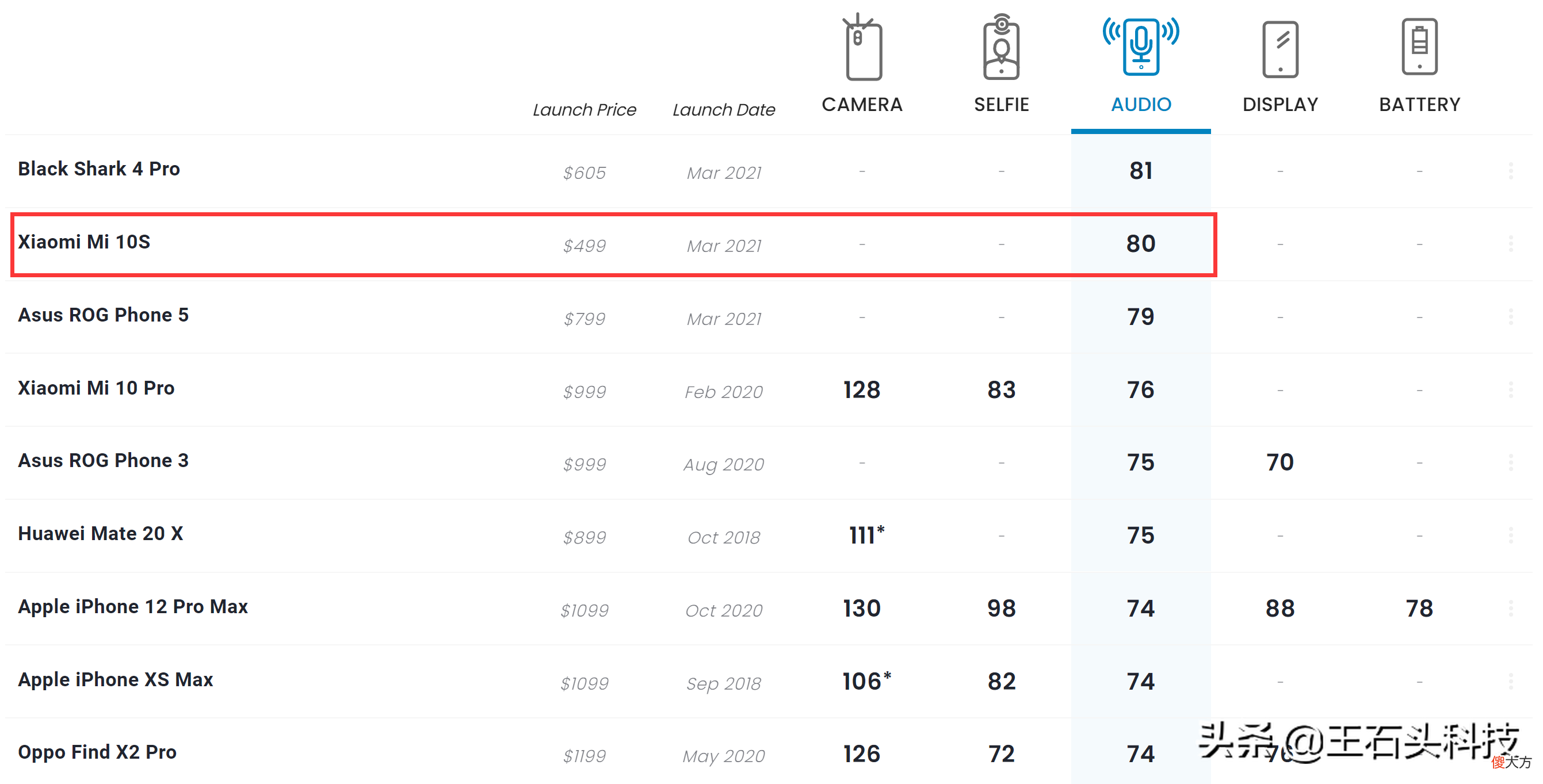The width and height of the screenshot is (1543, 784).
Task: Click the audio score 74 for iPhone XS Max
Action: tap(1140, 681)
